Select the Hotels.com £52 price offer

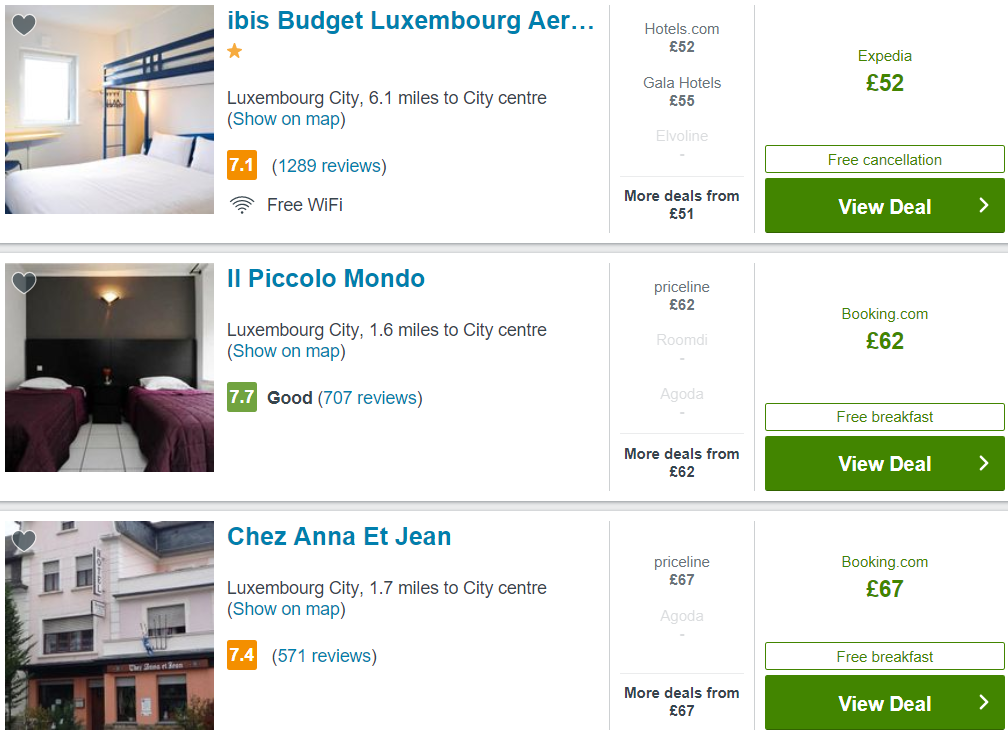click(681, 38)
